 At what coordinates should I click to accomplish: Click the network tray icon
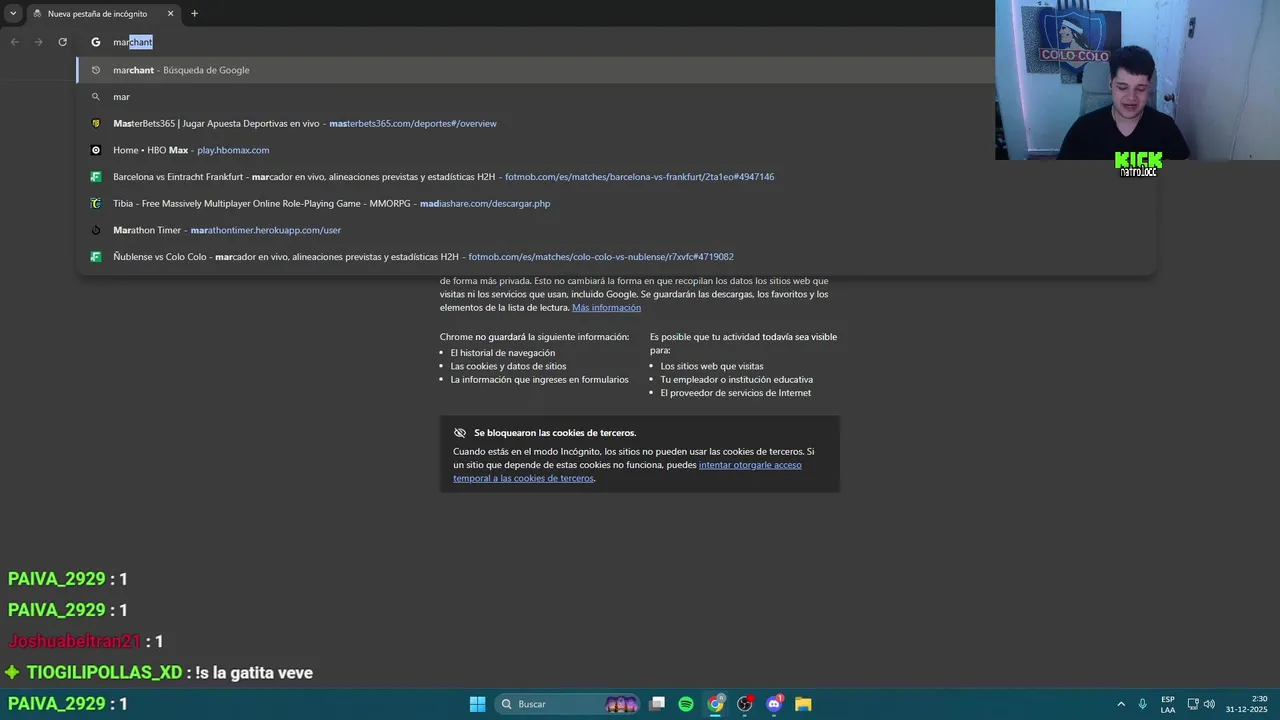[1193, 704]
